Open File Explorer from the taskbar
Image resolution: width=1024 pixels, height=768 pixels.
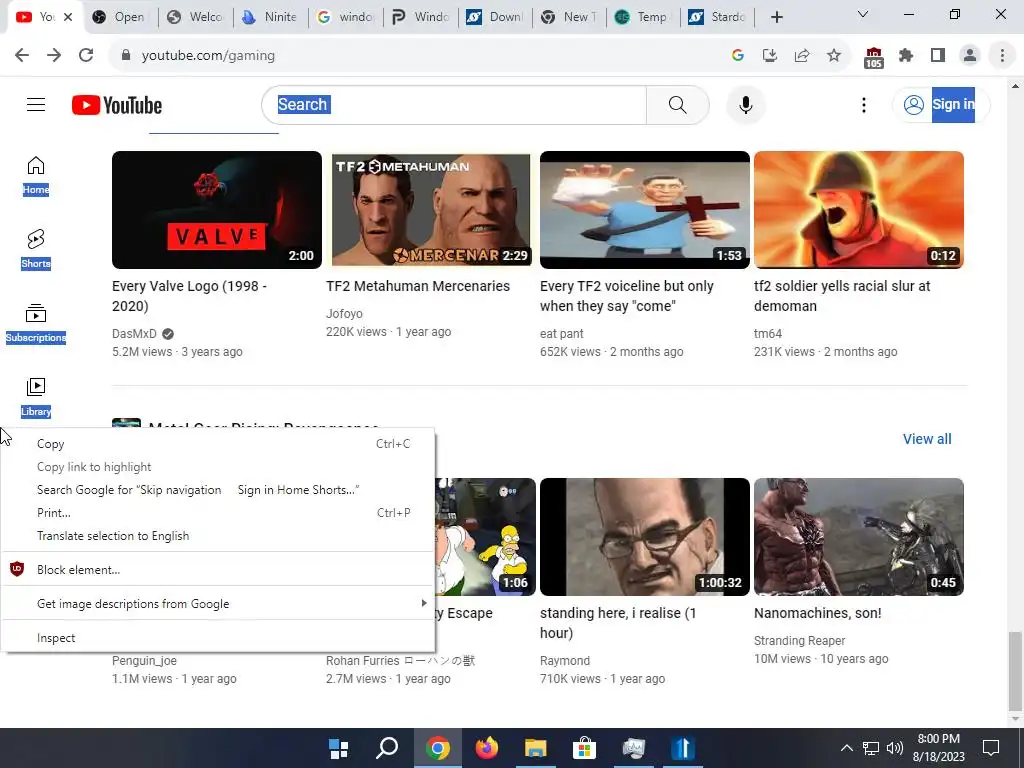536,748
